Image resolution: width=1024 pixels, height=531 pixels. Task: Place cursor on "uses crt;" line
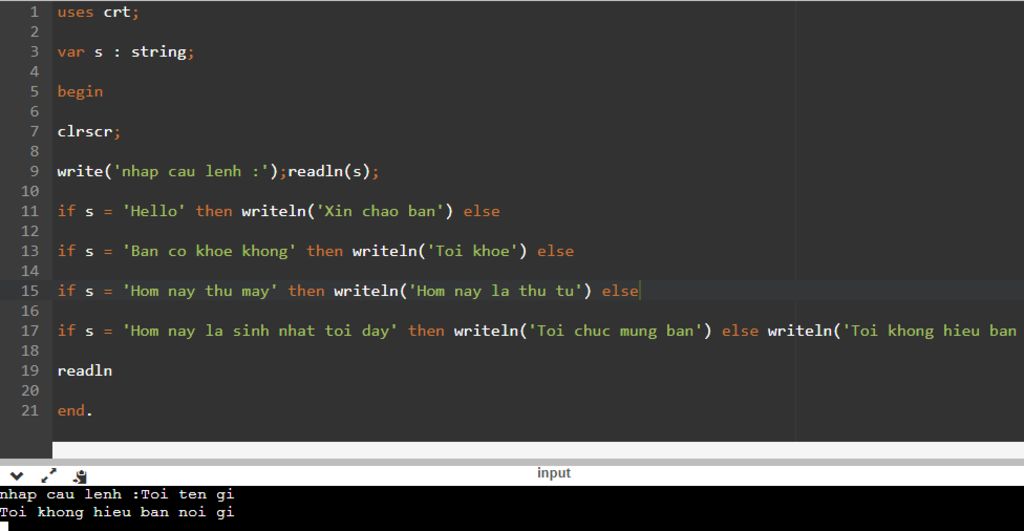pos(98,12)
